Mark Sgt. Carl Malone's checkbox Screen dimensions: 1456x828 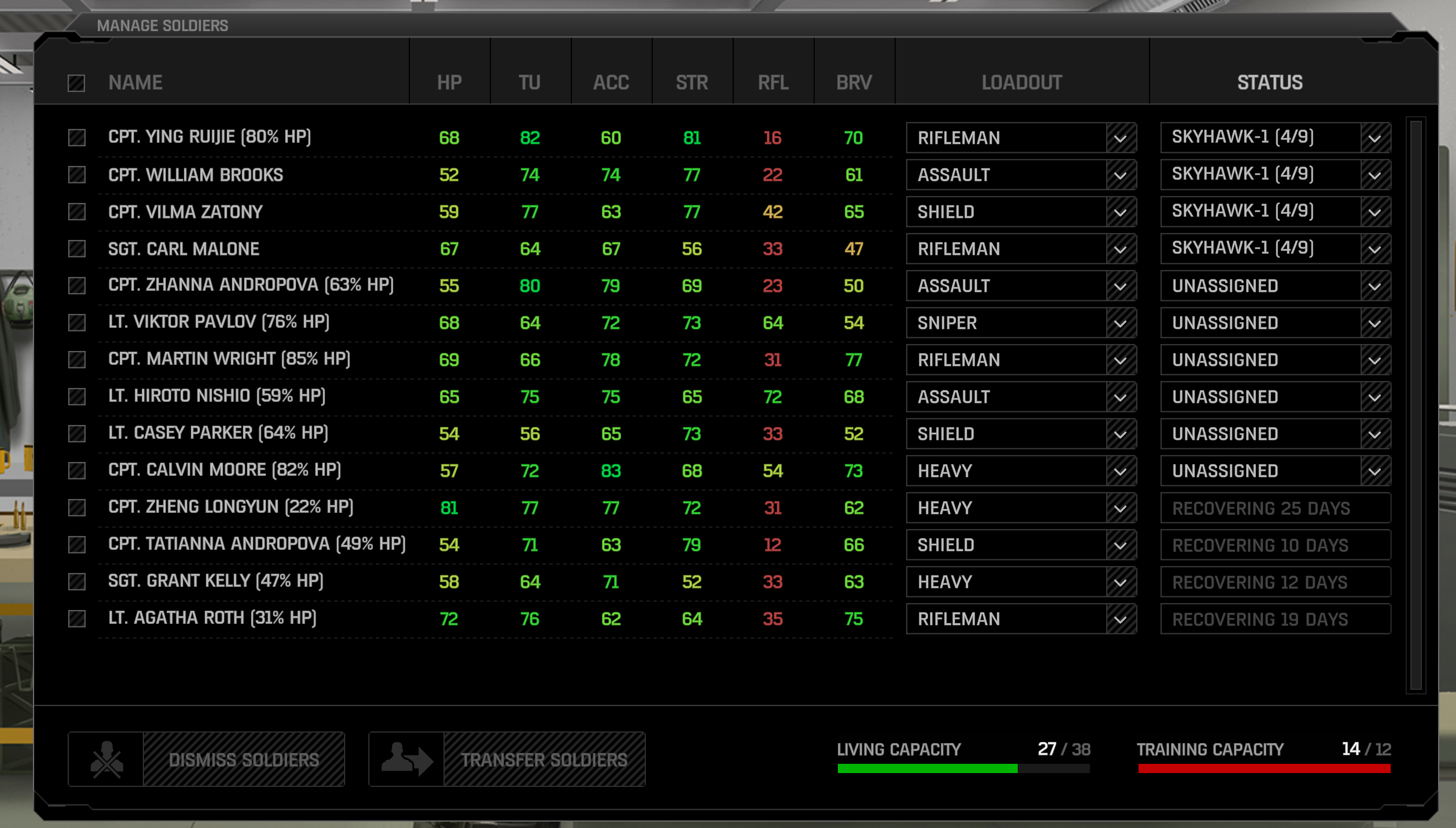(x=77, y=249)
